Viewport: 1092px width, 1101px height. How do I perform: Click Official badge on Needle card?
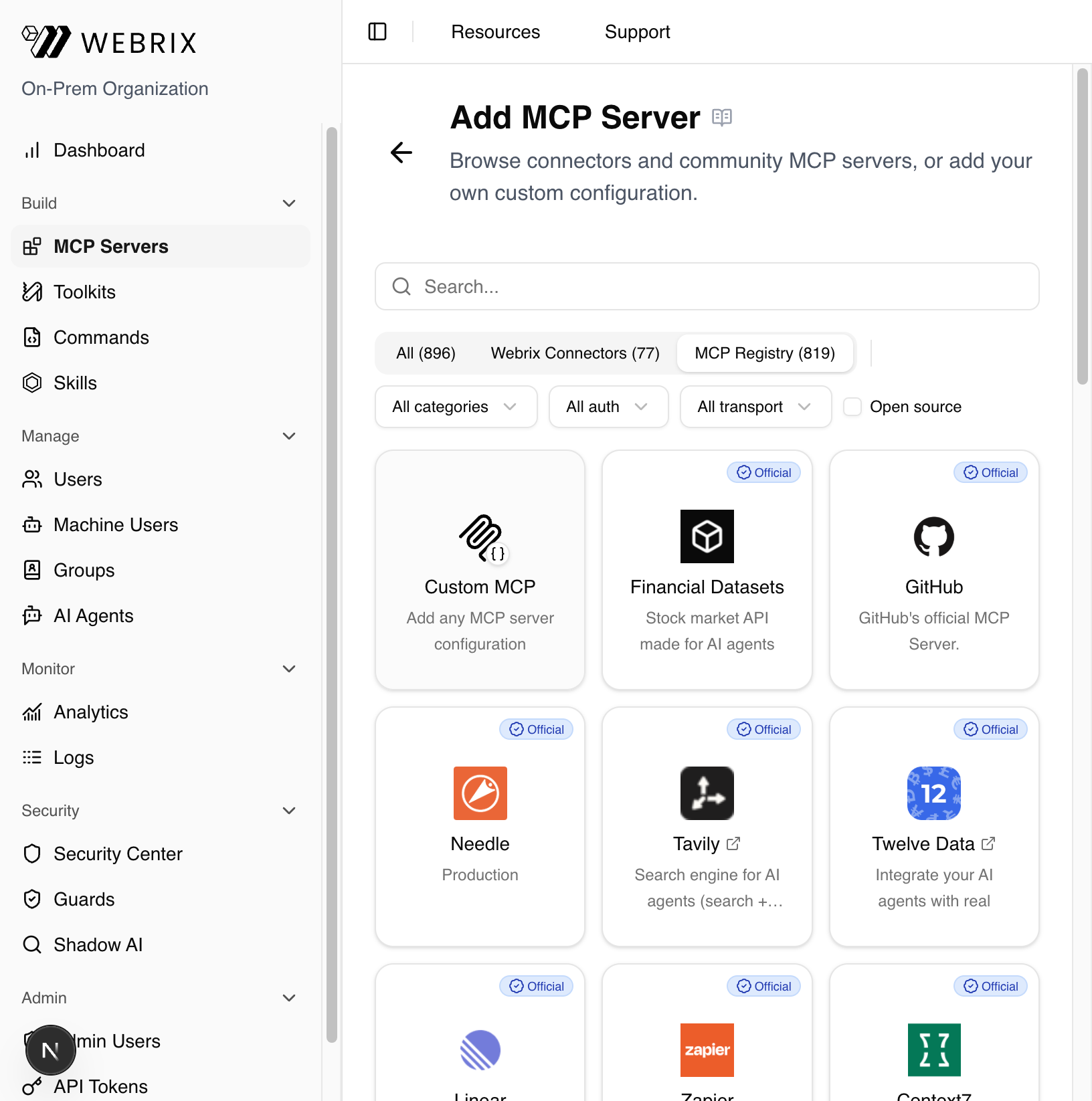[x=537, y=729]
